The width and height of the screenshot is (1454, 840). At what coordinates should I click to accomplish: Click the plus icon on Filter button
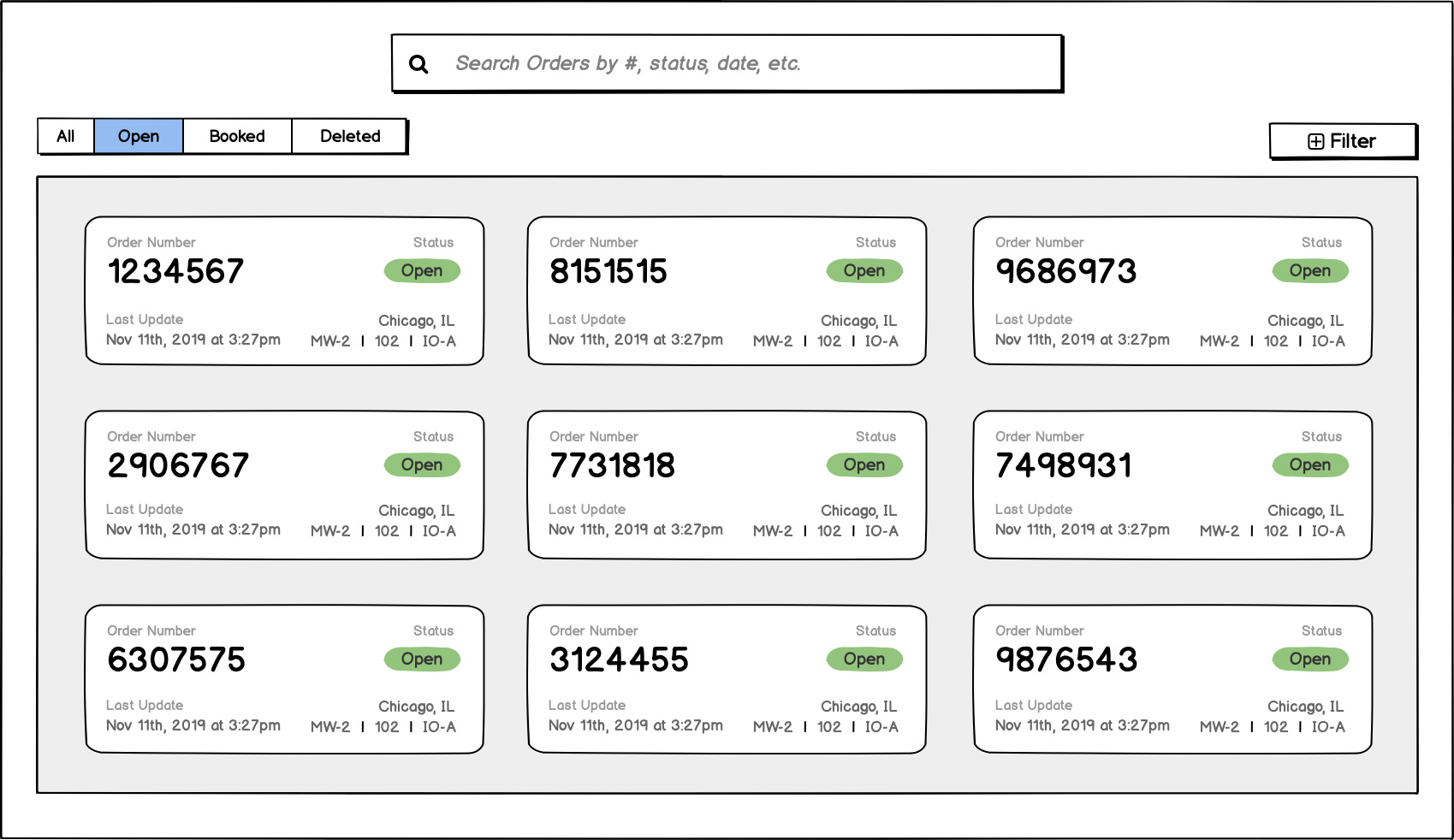tap(1316, 142)
